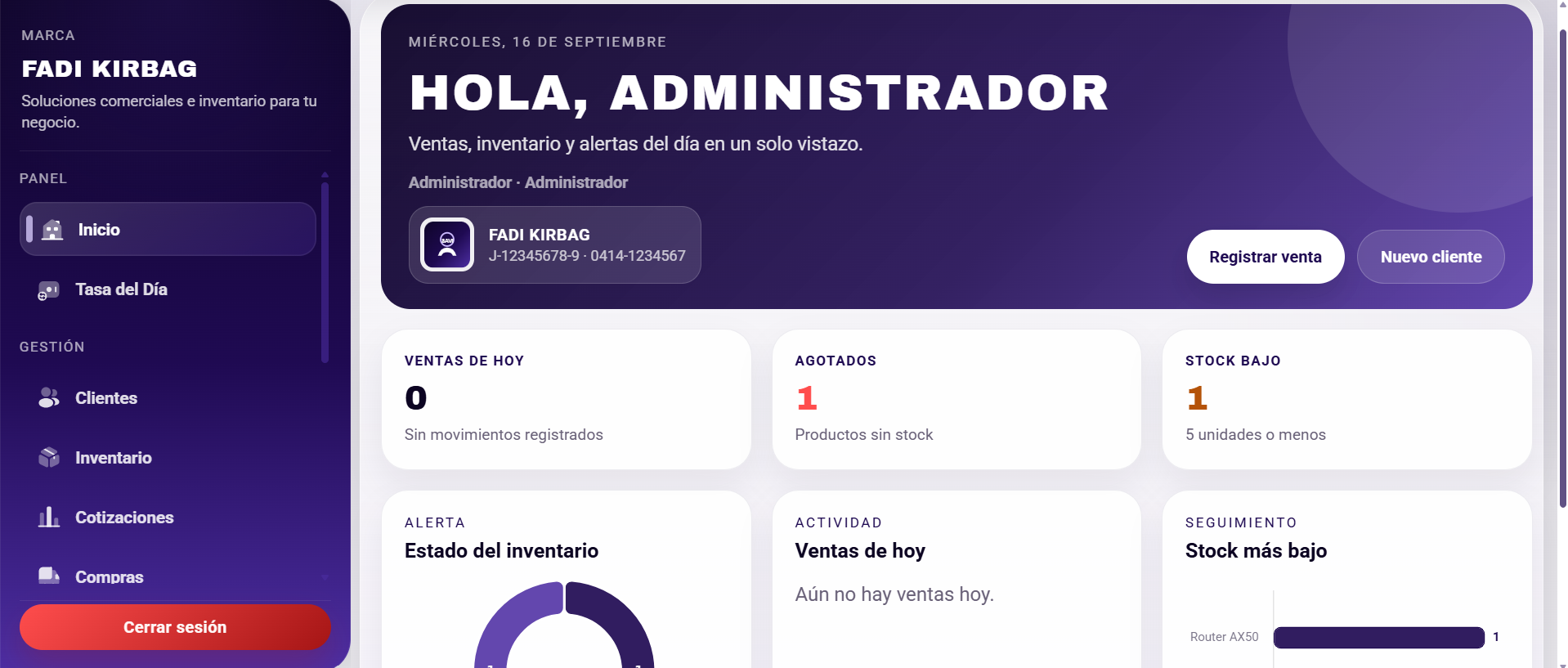The image size is (1568, 668).
Task: Click the "Productos sin stock" text
Action: click(864, 435)
